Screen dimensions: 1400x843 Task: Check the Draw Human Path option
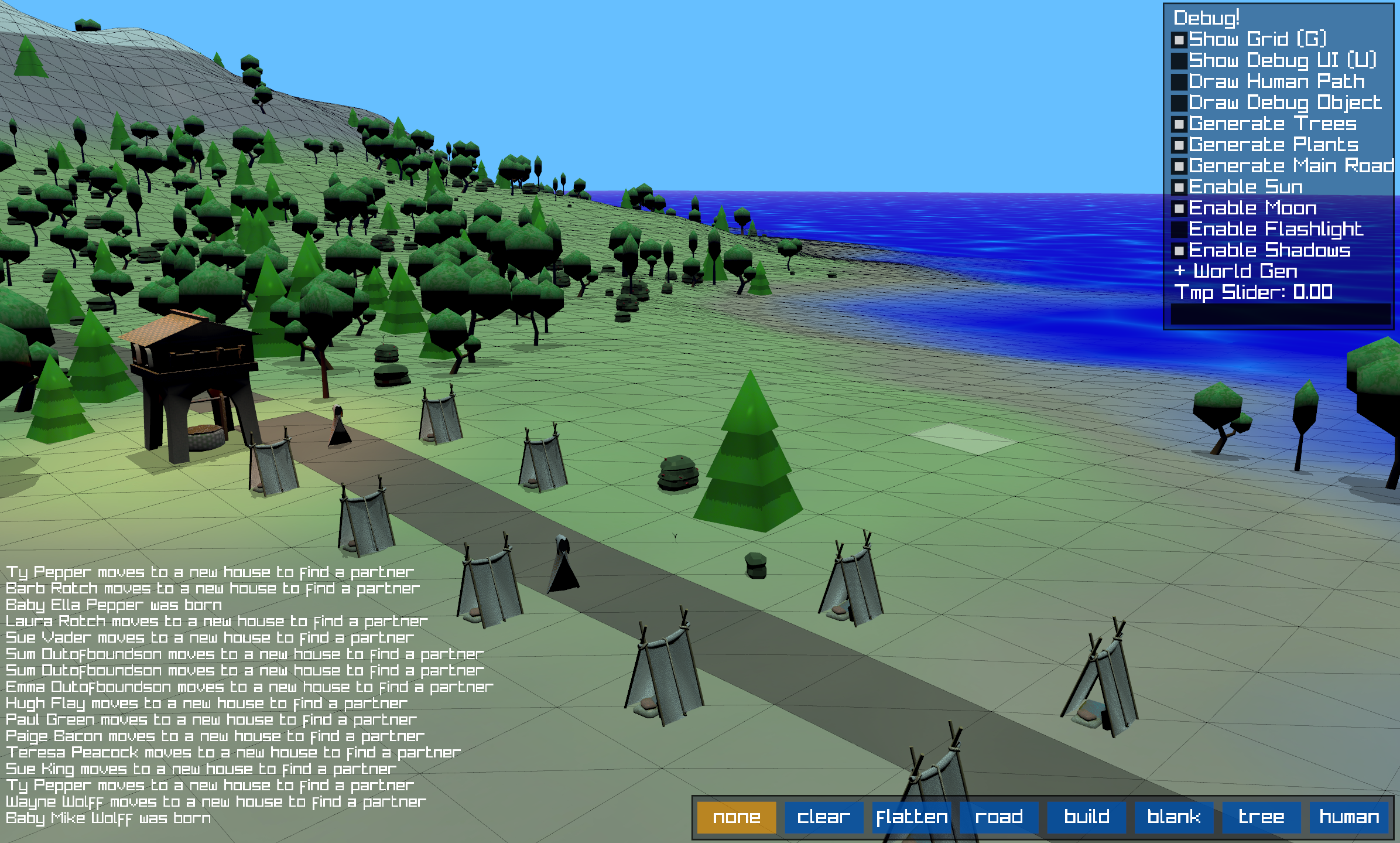pos(1179,82)
